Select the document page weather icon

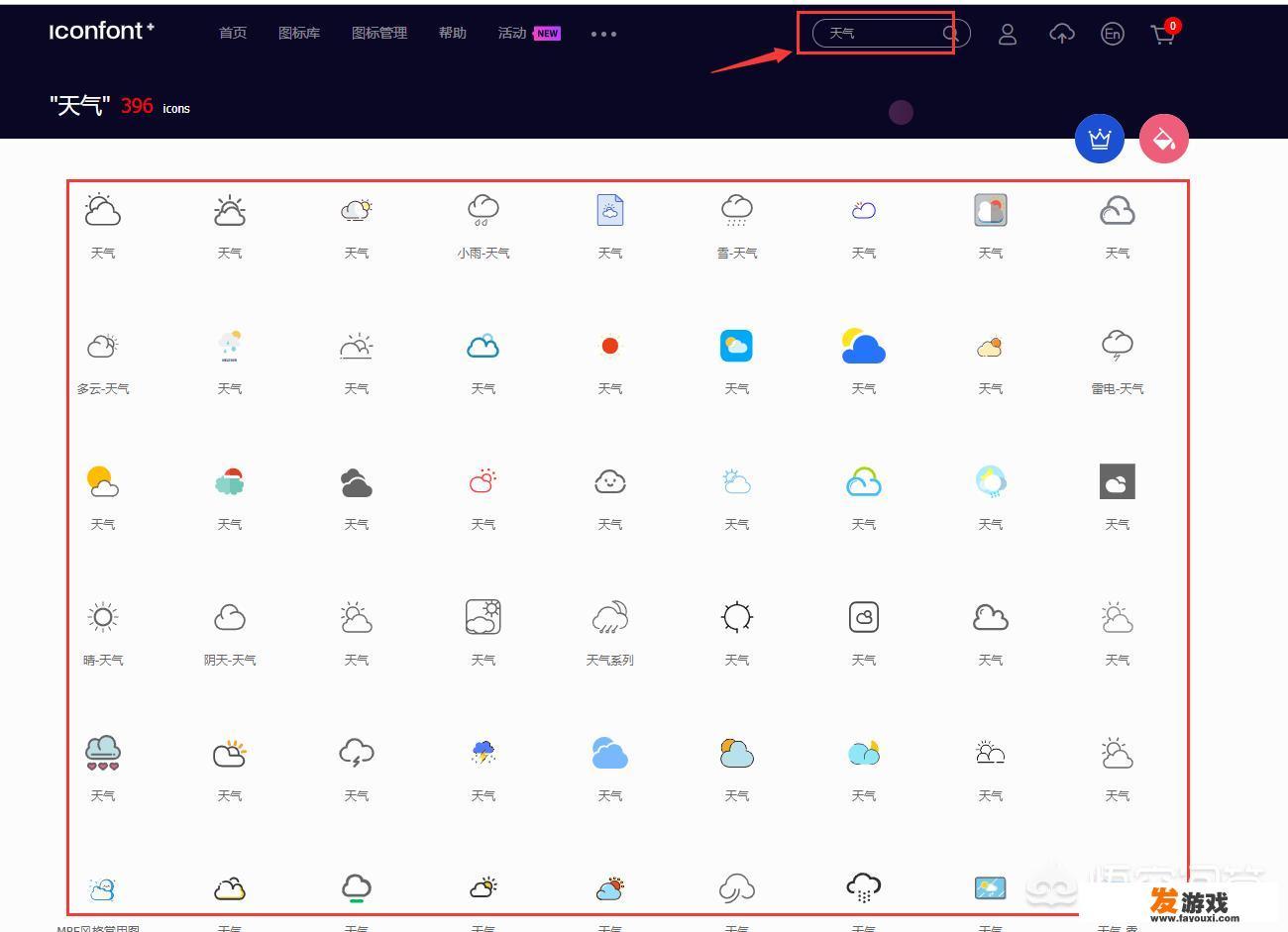[610, 210]
